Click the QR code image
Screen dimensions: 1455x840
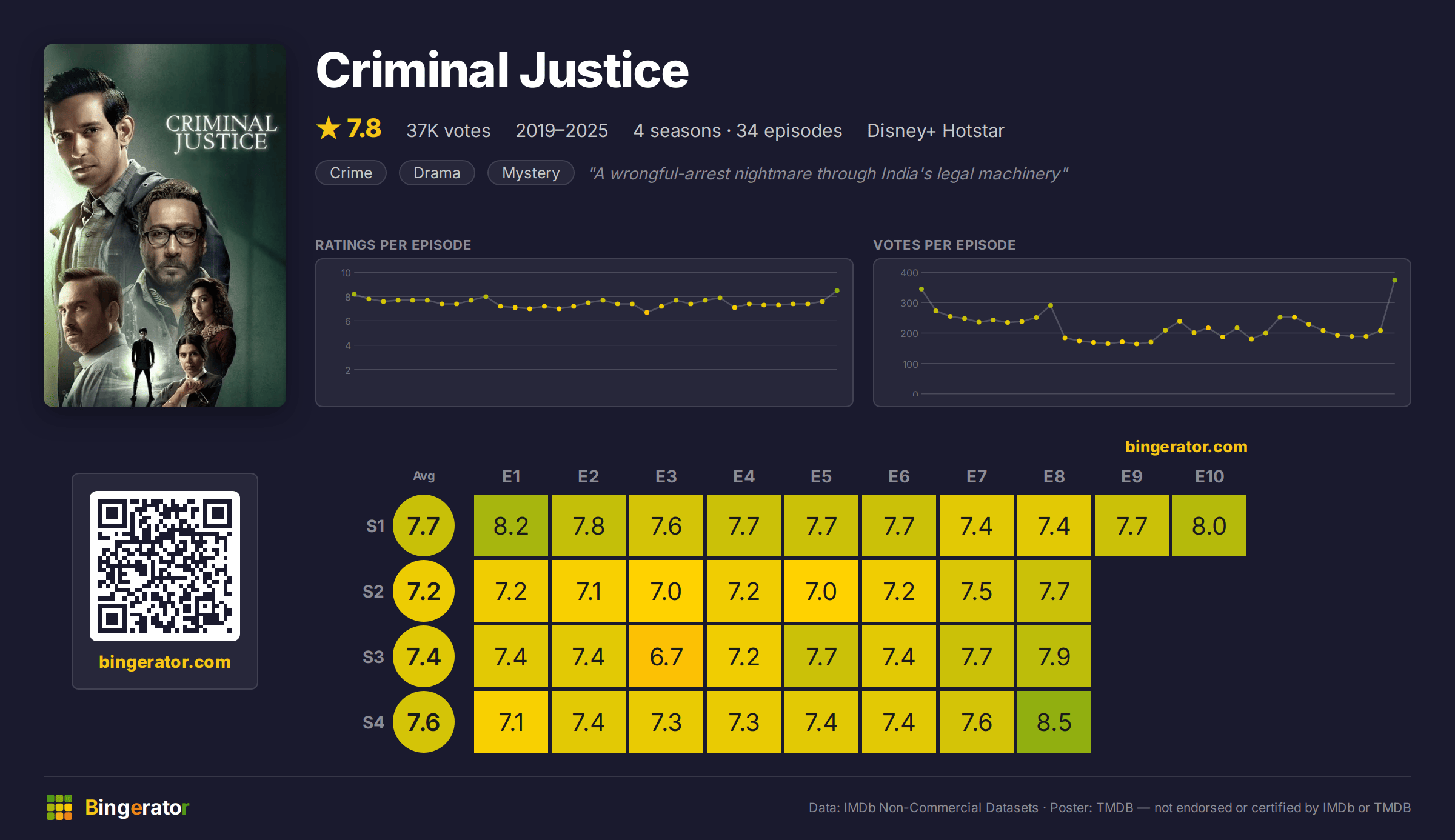(x=165, y=566)
